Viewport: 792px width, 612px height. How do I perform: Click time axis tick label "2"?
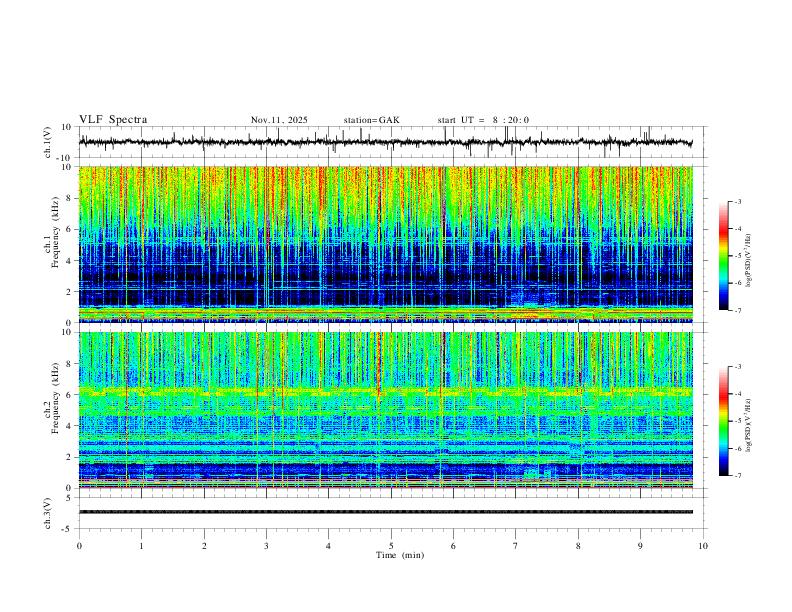tap(204, 546)
